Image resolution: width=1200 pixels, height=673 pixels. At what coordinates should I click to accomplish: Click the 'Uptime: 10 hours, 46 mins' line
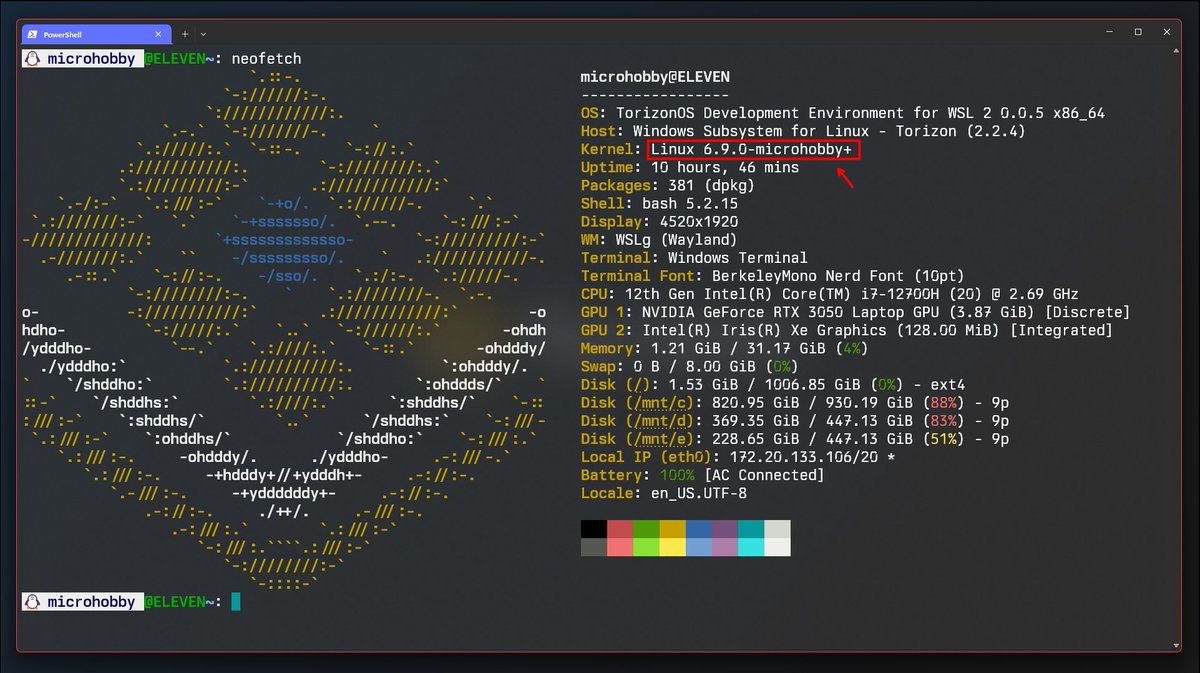click(x=690, y=168)
